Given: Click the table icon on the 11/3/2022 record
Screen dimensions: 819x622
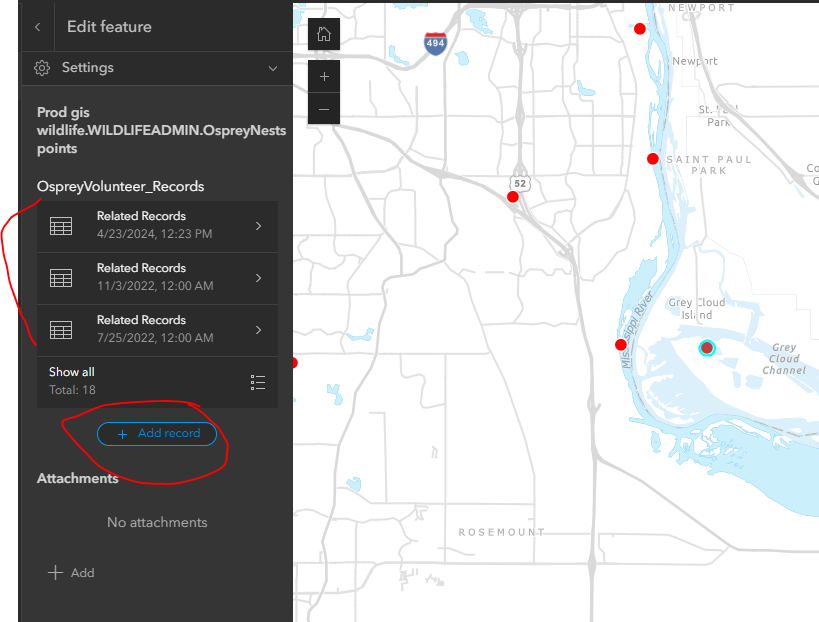Looking at the screenshot, I should click(x=61, y=278).
